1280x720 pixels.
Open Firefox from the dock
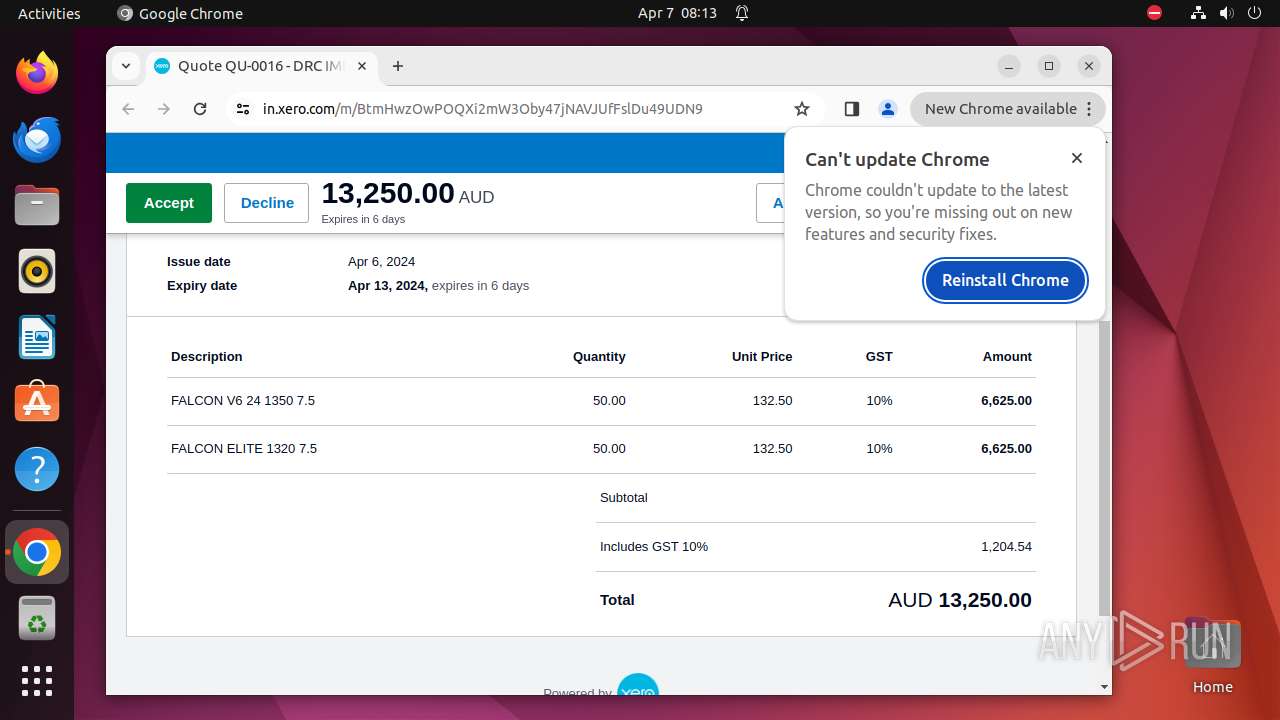coord(37,73)
